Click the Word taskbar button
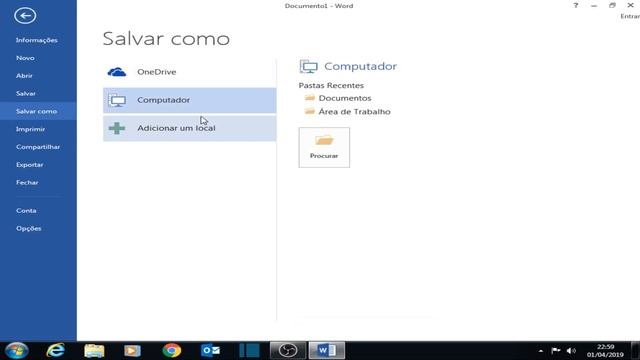The width and height of the screenshot is (640, 360). click(327, 351)
